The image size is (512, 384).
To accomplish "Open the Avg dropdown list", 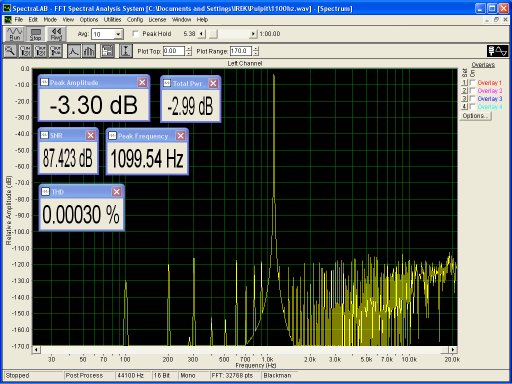I will [x=118, y=34].
